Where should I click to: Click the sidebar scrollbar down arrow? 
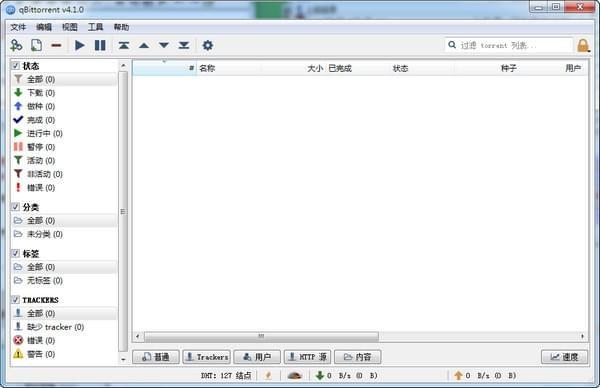[x=123, y=359]
